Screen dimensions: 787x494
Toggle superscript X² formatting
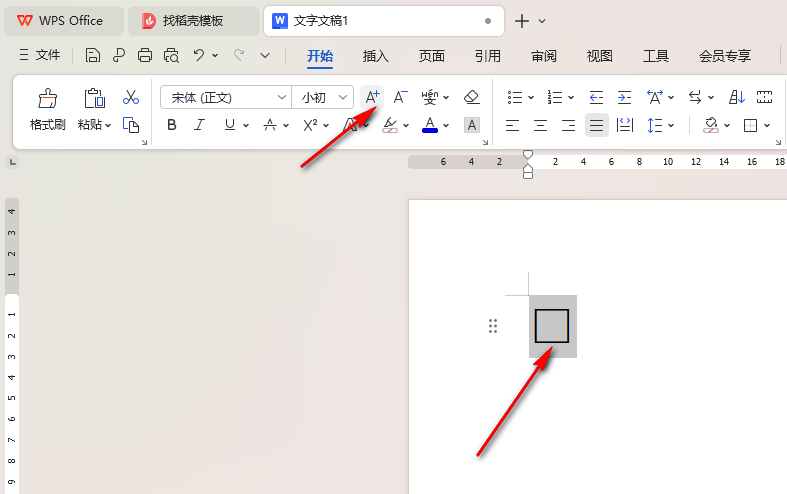point(310,125)
